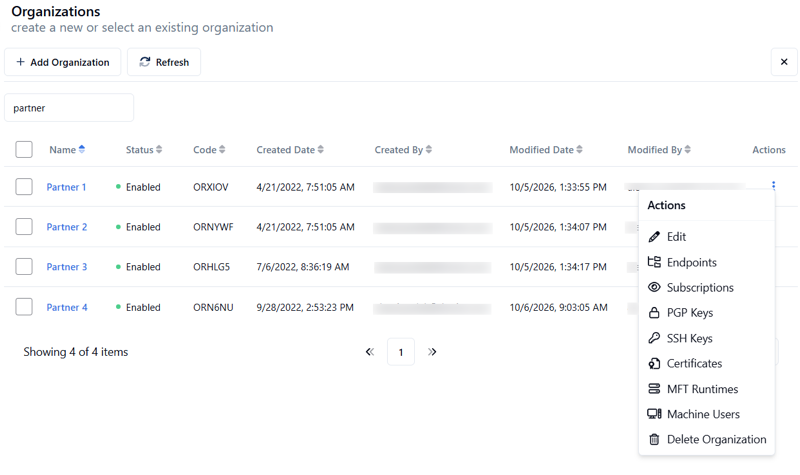This screenshot has width=800, height=475.
Task: Click the 'Showing 4 of 4 items' text
Action: point(76,352)
